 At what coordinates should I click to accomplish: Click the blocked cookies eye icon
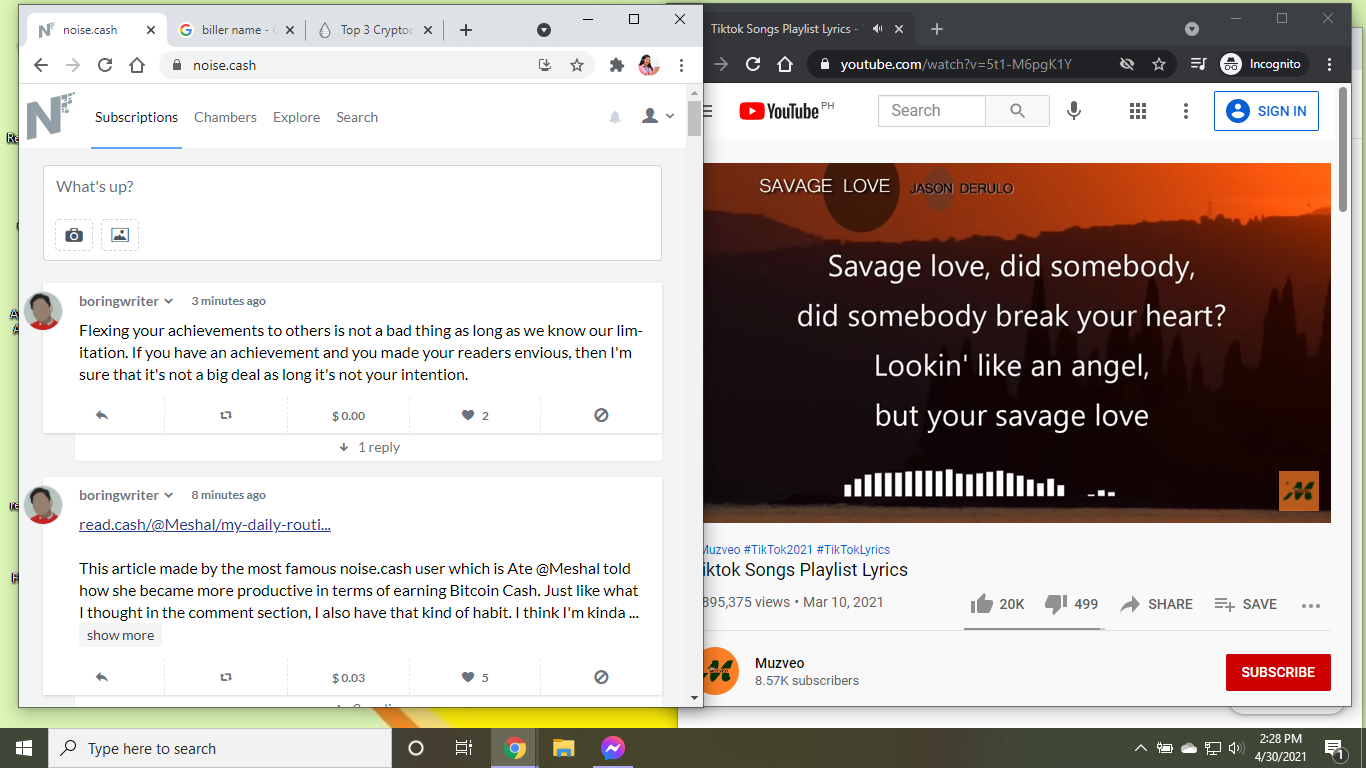point(1127,64)
